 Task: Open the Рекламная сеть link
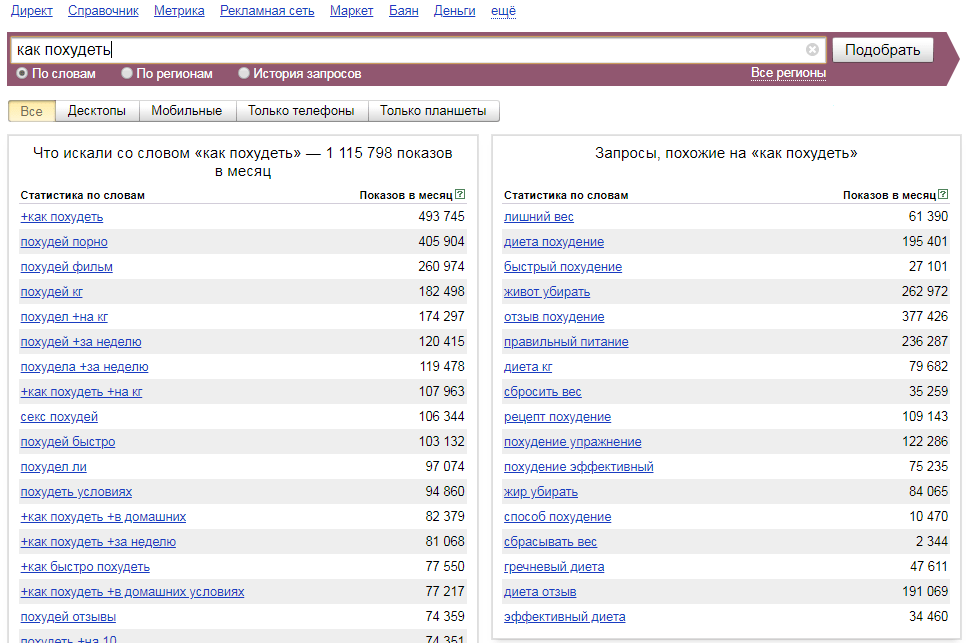click(267, 10)
